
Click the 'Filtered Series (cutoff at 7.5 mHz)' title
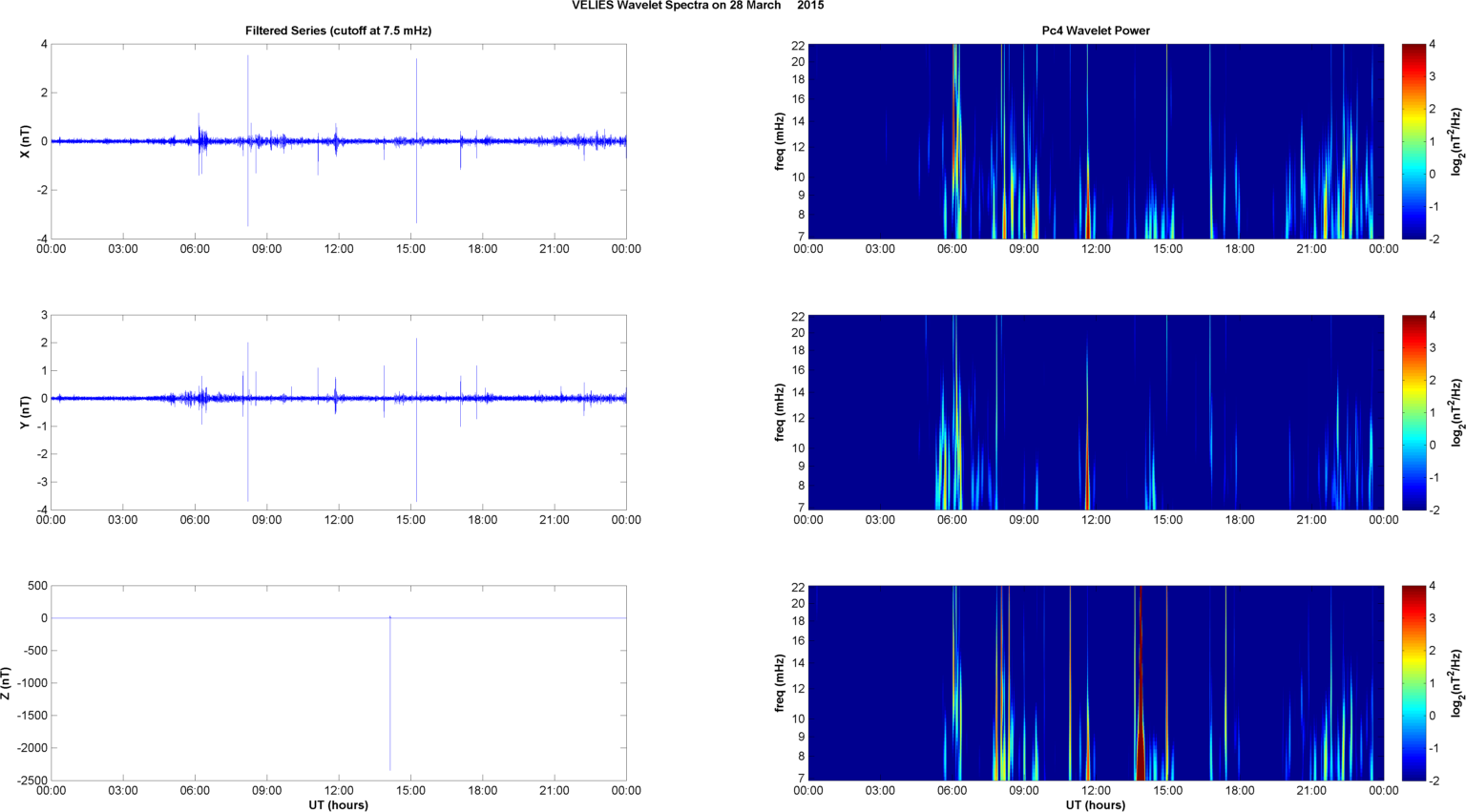coord(338,31)
